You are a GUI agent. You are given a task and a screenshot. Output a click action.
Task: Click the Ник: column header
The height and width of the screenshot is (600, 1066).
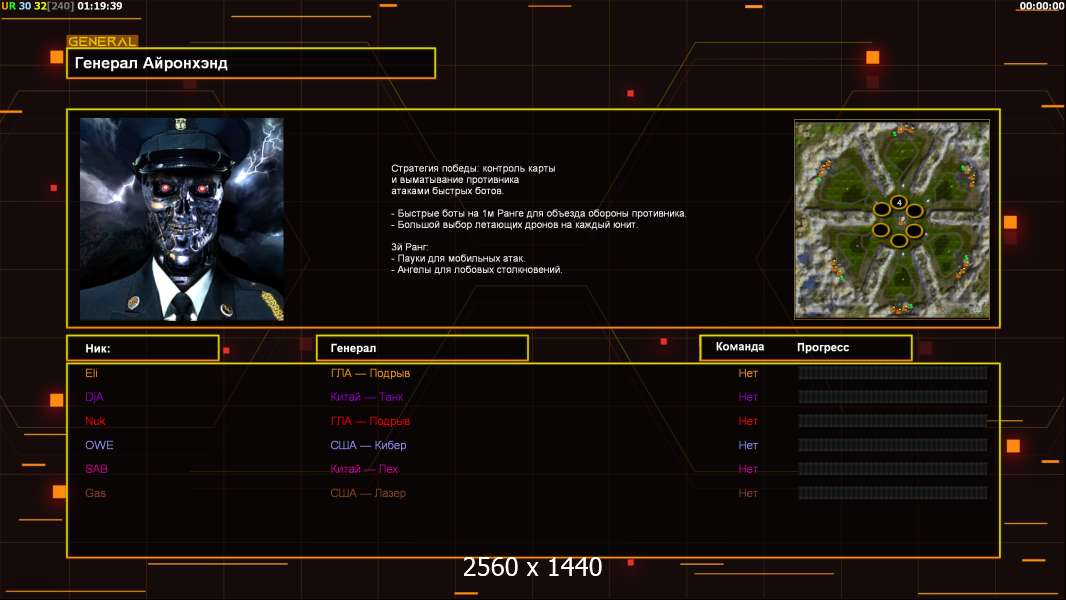142,348
